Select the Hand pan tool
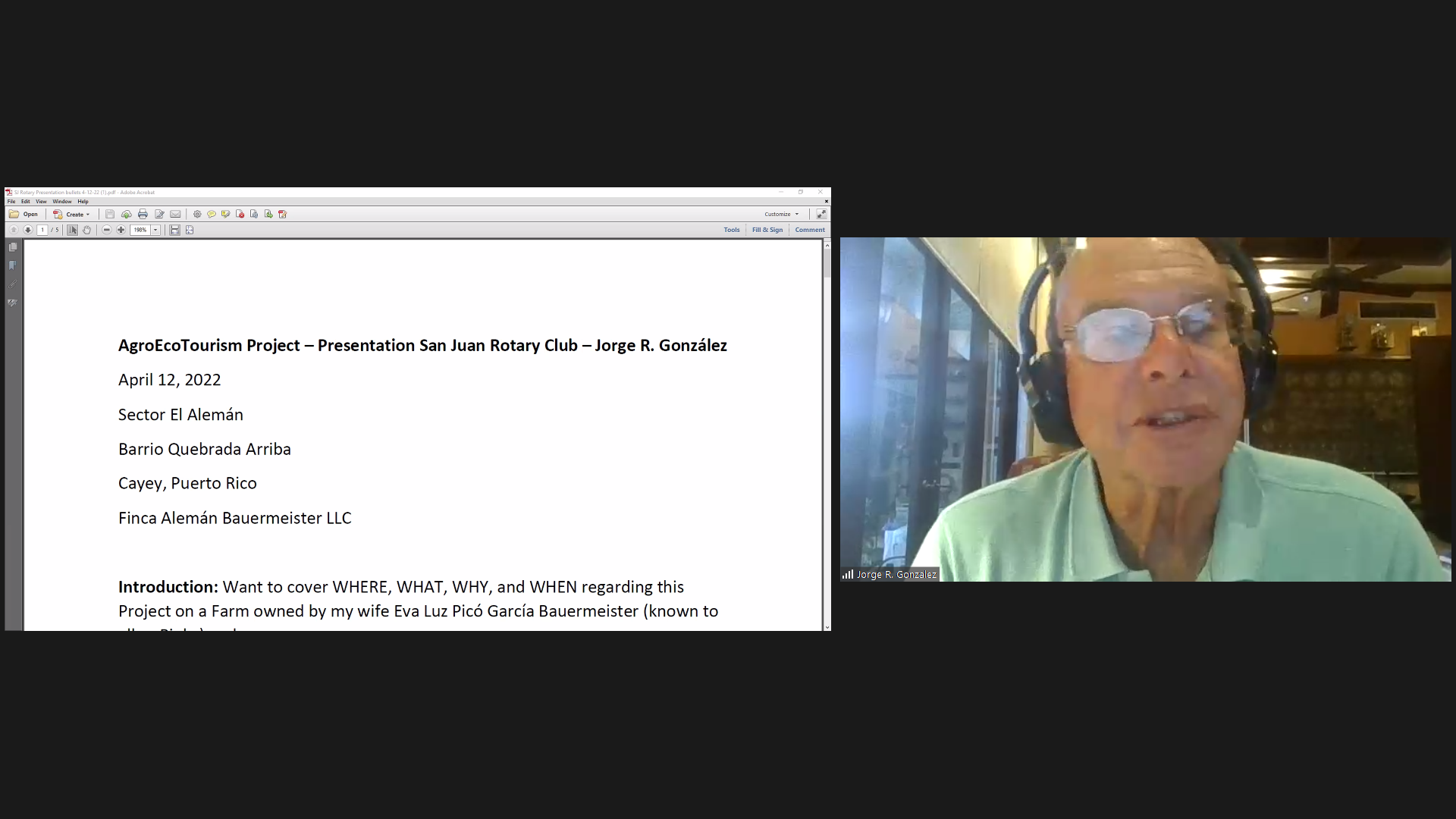This screenshot has height=819, width=1456. pyautogui.click(x=87, y=230)
